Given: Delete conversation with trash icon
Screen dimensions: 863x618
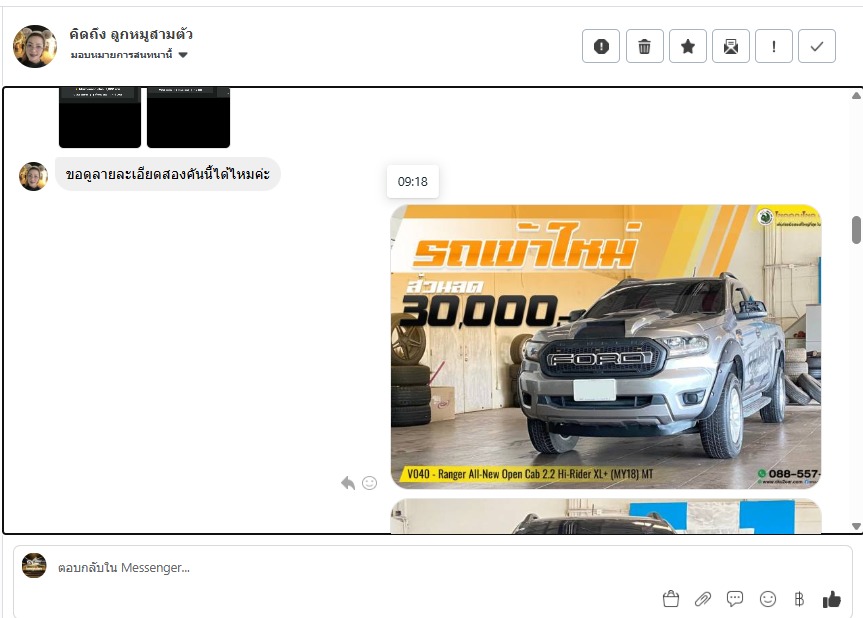Looking at the screenshot, I should pos(645,46).
